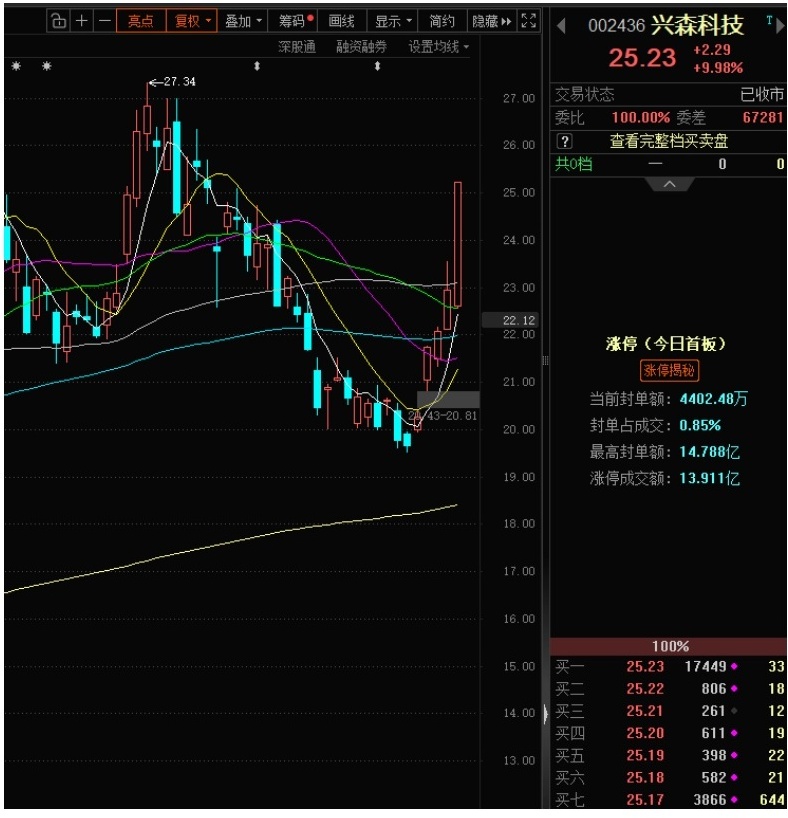Click the 涨停揭秘 button
The width and height of the screenshot is (788, 818).
[669, 370]
